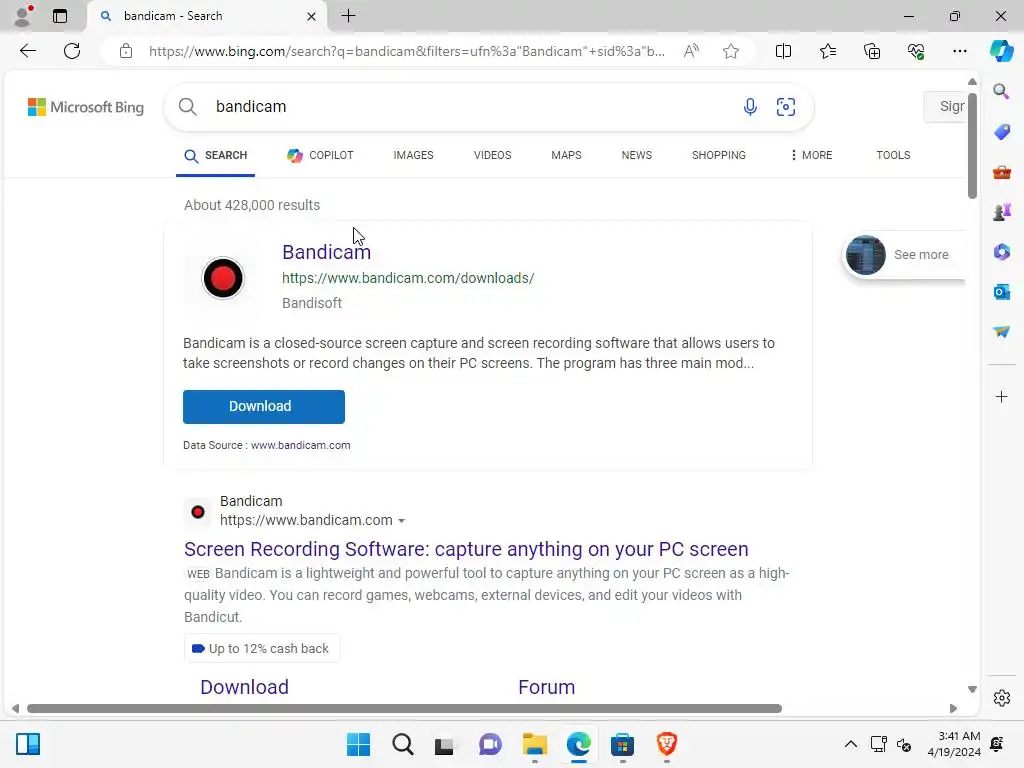This screenshot has width=1024, height=768.
Task: Open sidebar Outlook icon
Action: pos(1001,292)
